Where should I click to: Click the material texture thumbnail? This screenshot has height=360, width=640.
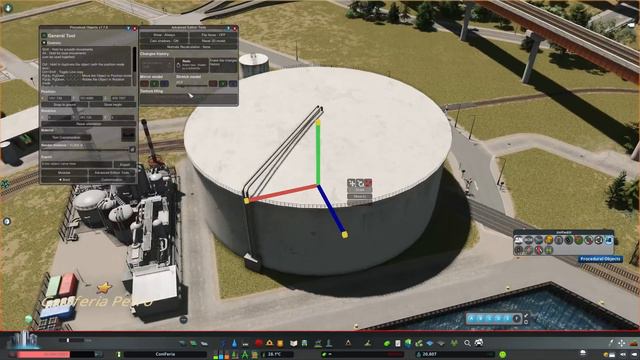[128, 135]
